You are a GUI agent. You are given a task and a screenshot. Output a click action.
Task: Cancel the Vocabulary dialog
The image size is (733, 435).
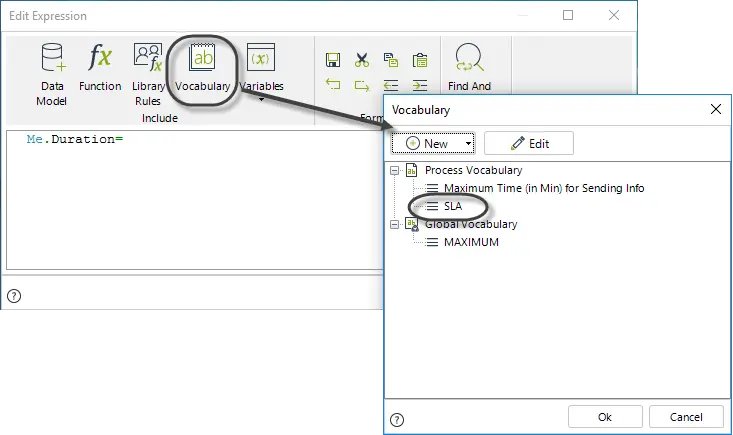tap(686, 417)
